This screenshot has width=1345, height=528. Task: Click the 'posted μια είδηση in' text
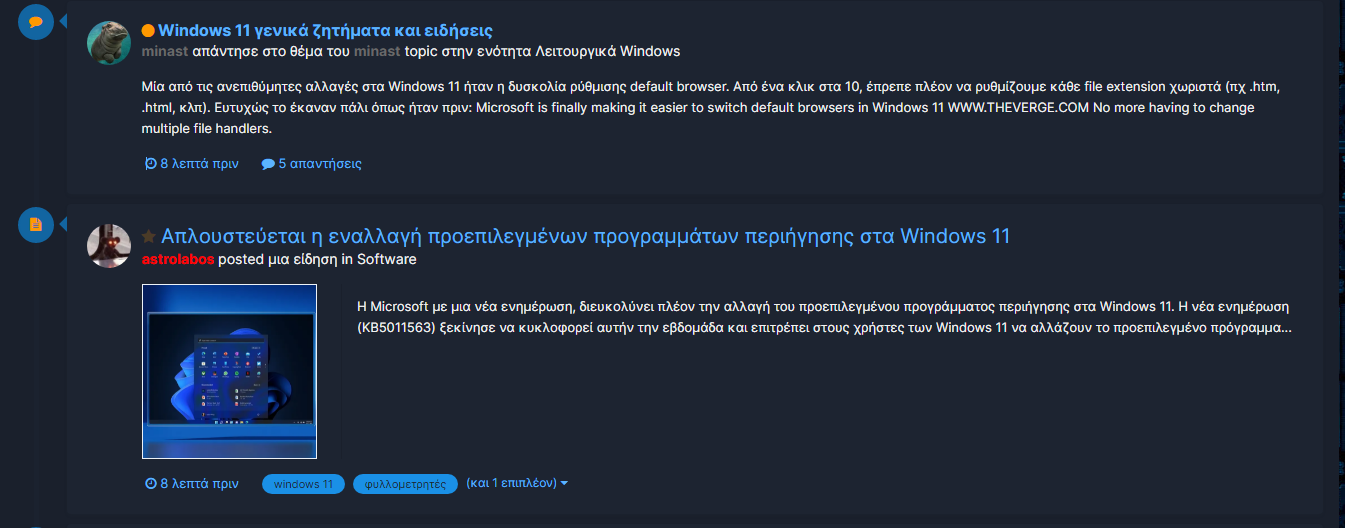(286, 259)
